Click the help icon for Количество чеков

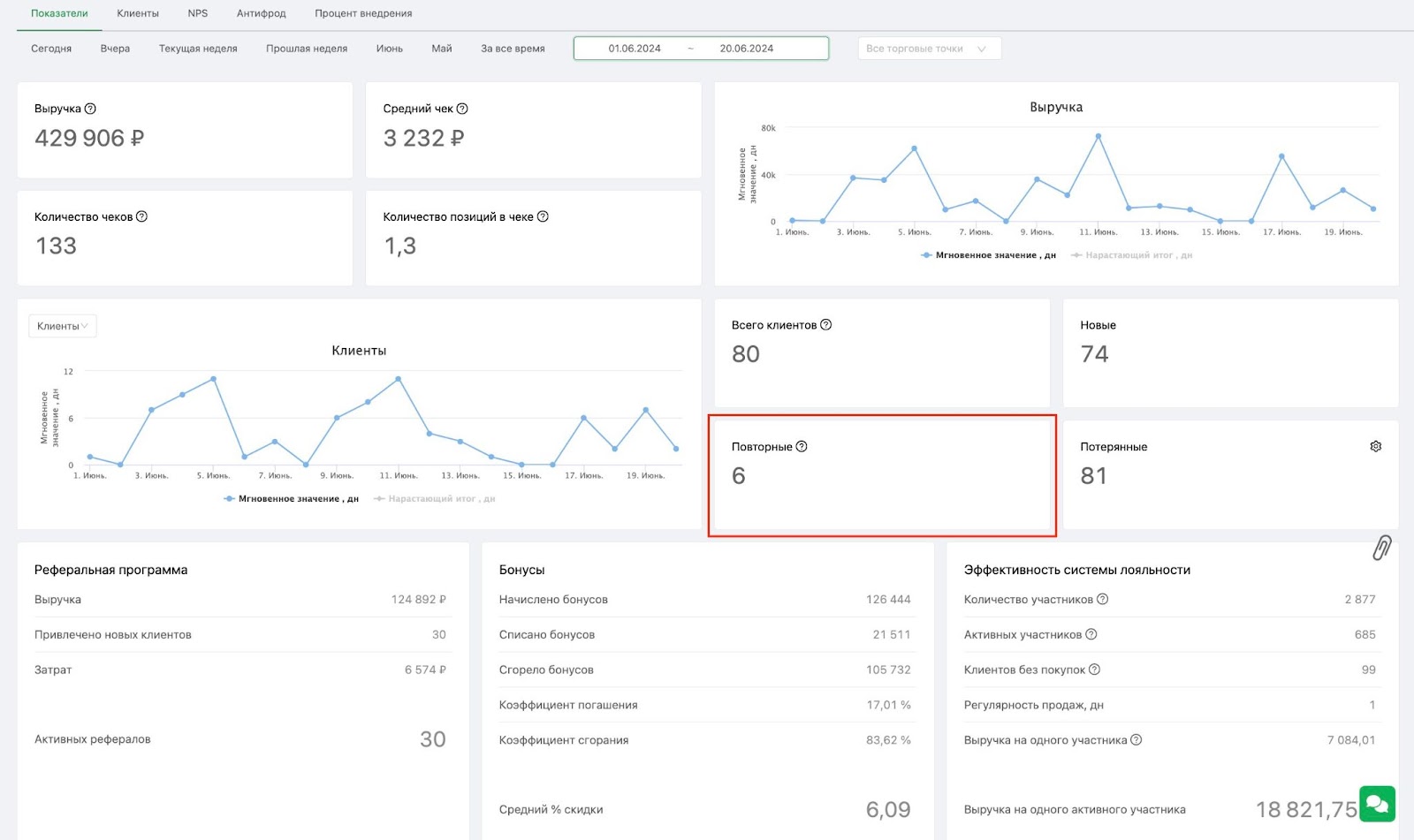(x=141, y=216)
